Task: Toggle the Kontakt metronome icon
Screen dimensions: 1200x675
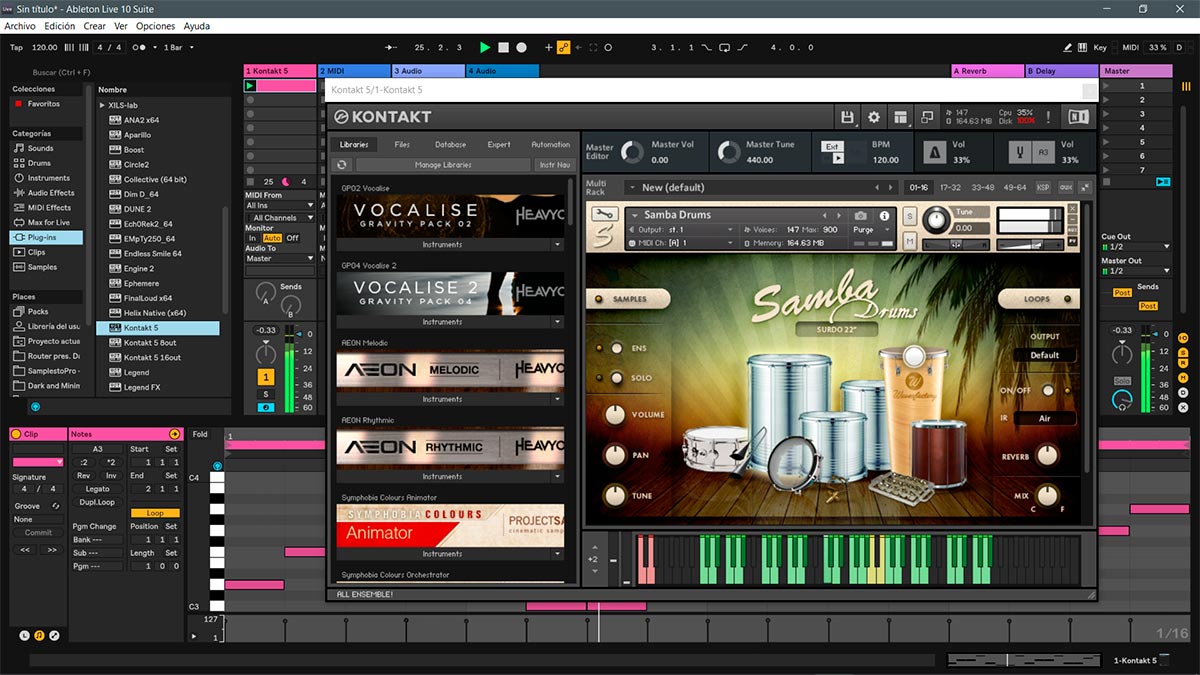Action: tap(934, 152)
